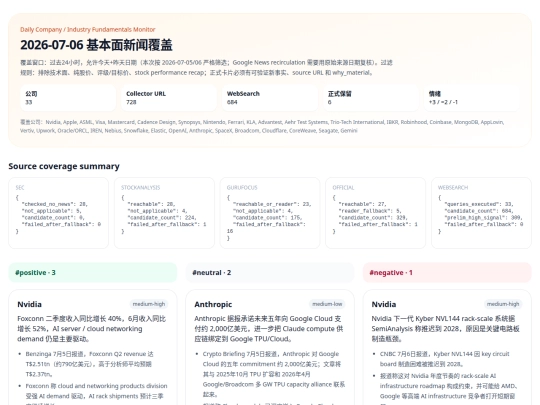Image resolution: width=540 pixels, height=405 pixels.
Task: Click the CNBC 7月6日报道 bullet point
Action: [445, 359]
